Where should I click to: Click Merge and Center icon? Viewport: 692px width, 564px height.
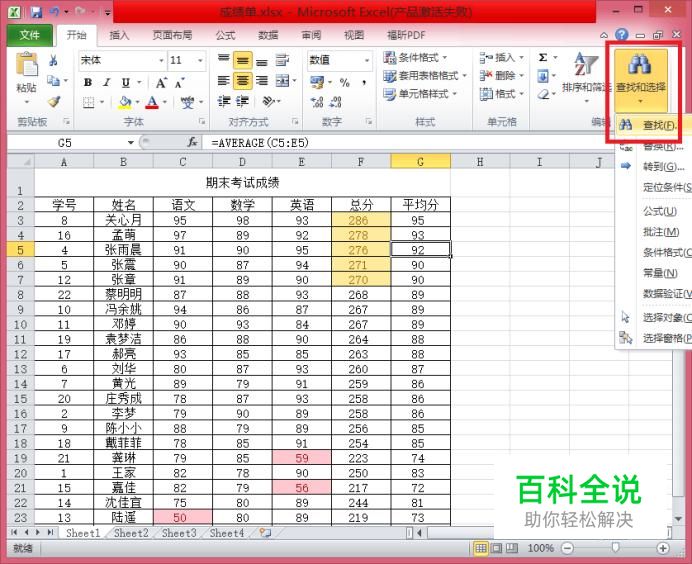pyautogui.click(x=282, y=81)
